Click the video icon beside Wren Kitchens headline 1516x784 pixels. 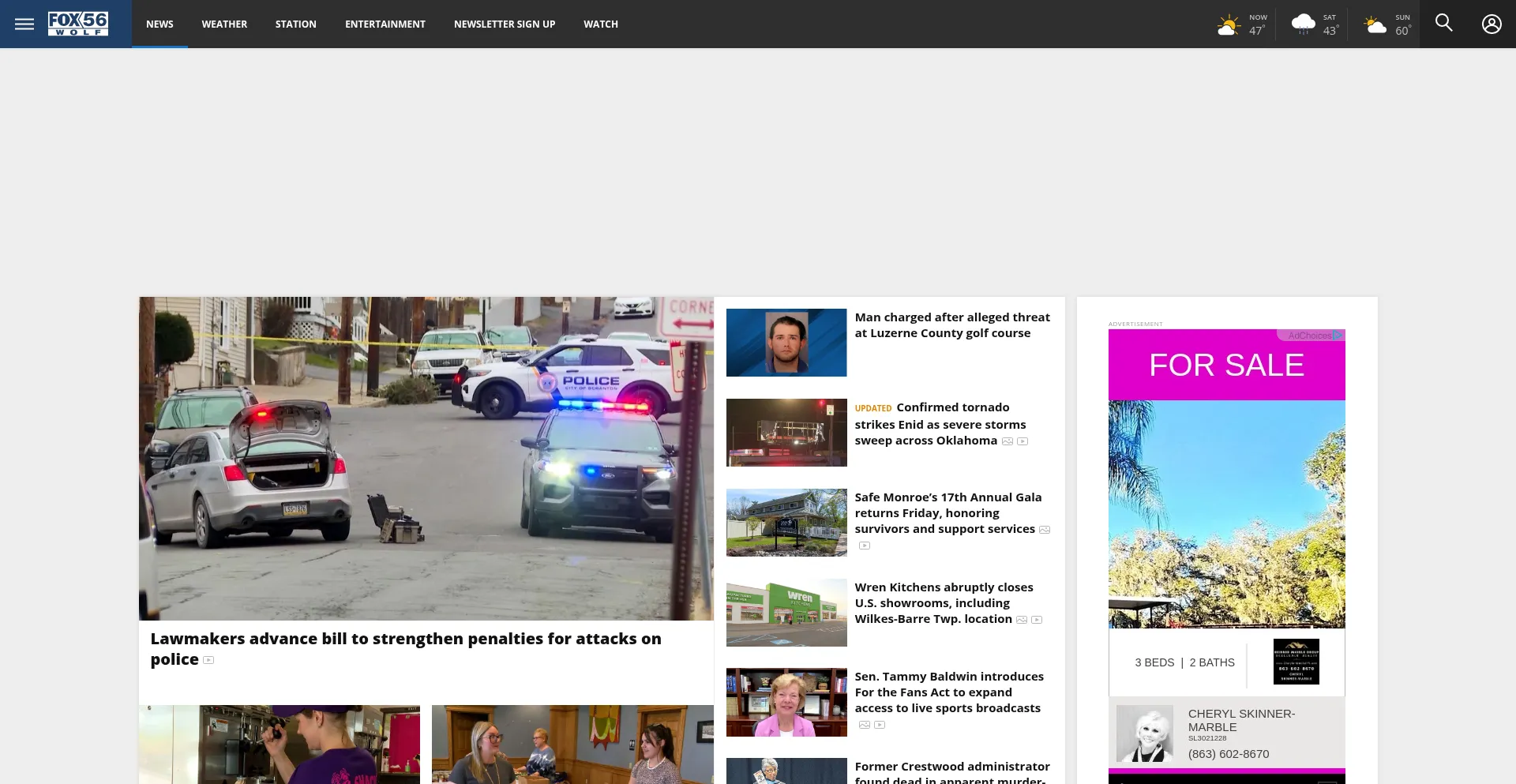[x=1037, y=620]
